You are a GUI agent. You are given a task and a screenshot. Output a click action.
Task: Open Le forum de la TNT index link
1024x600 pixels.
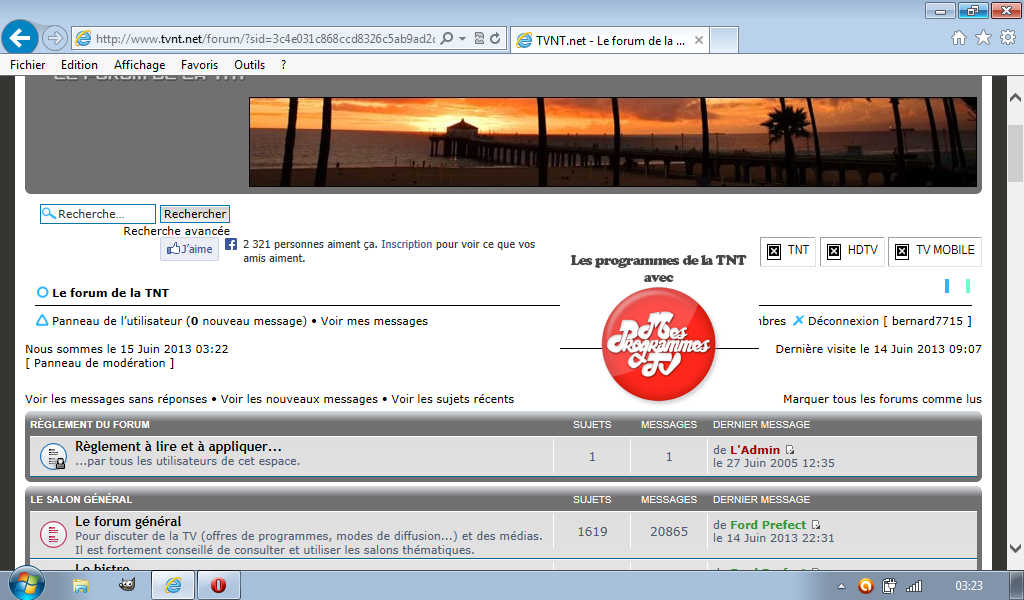pyautogui.click(x=110, y=293)
